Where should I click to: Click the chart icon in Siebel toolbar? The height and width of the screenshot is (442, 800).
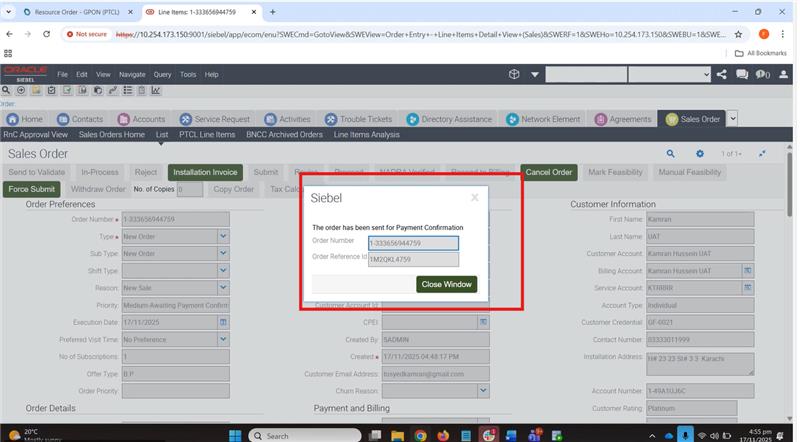point(157,90)
